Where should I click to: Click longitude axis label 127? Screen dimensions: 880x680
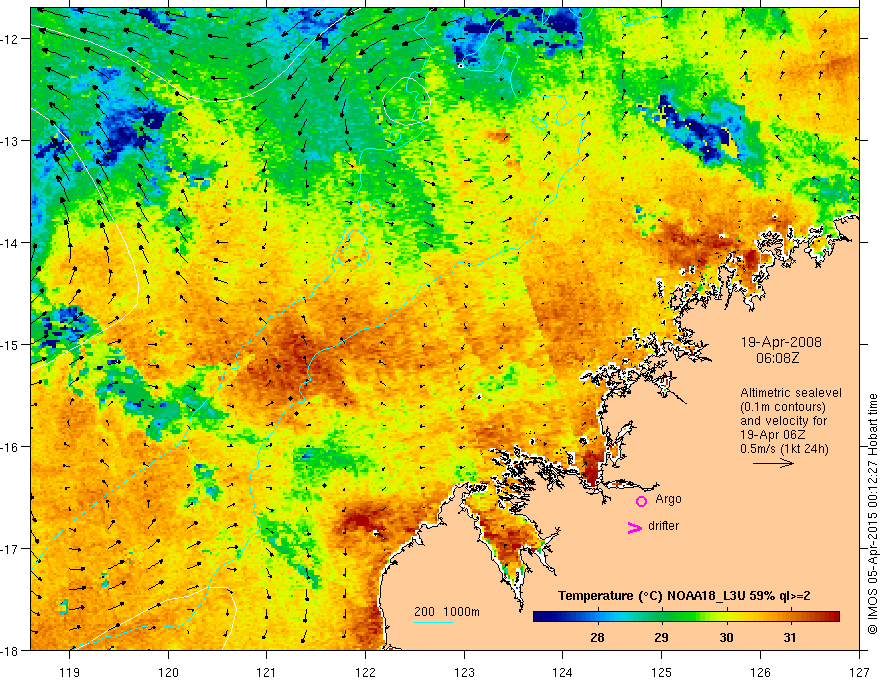tap(859, 672)
